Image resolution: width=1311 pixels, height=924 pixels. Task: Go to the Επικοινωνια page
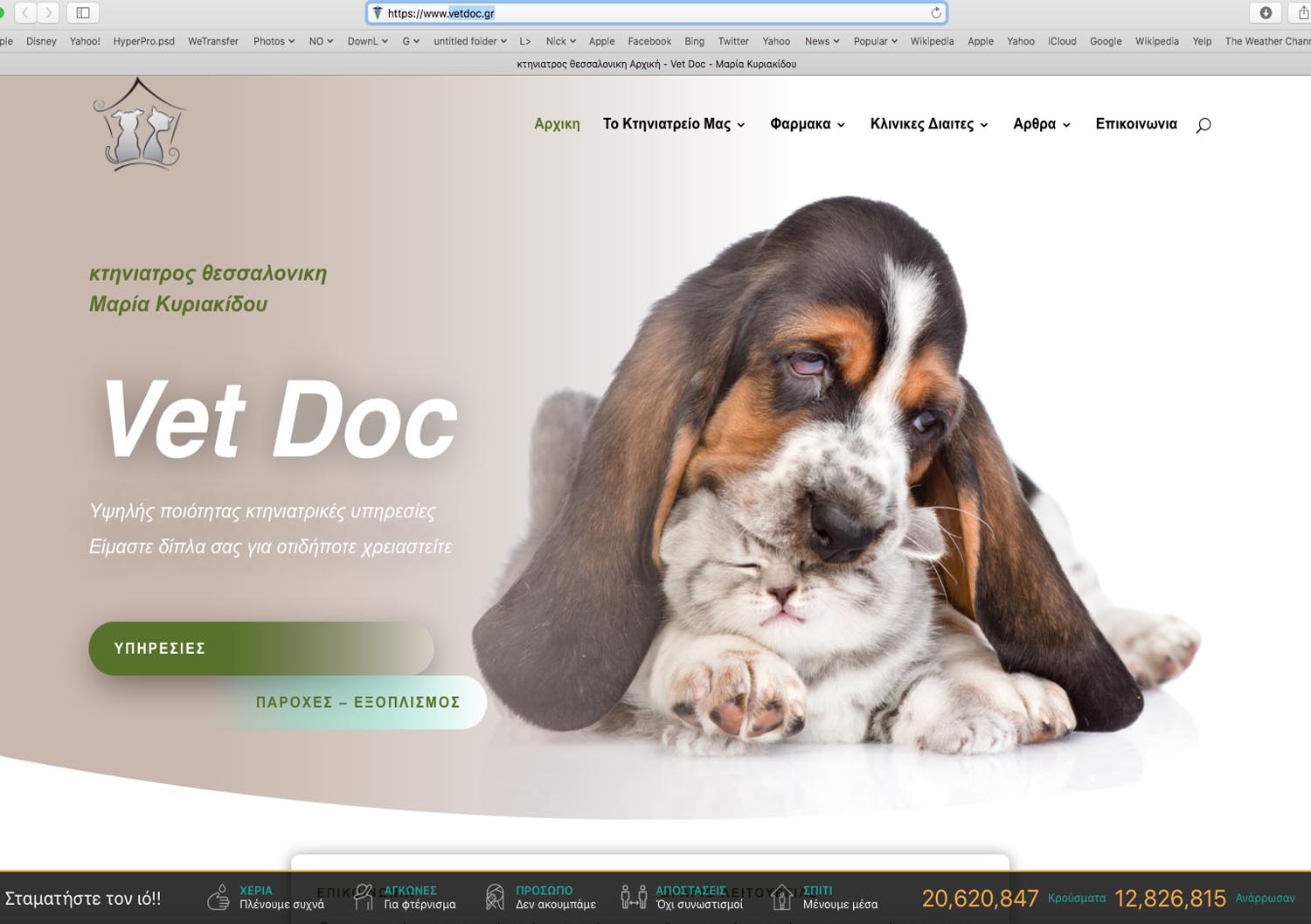(x=1135, y=124)
